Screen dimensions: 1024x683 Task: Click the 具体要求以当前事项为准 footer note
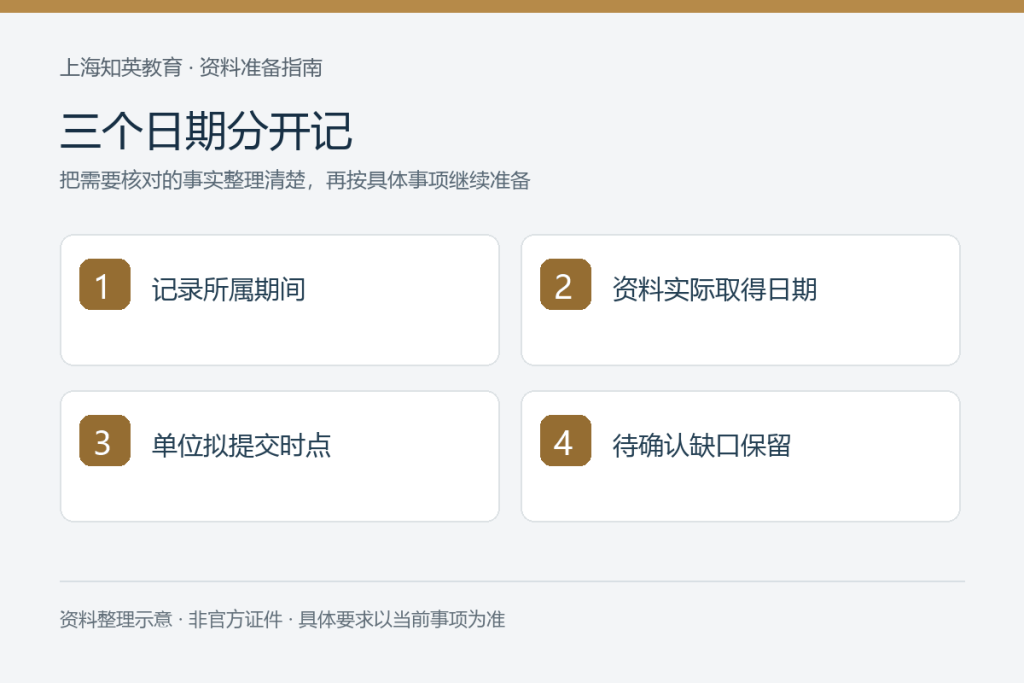(x=402, y=619)
